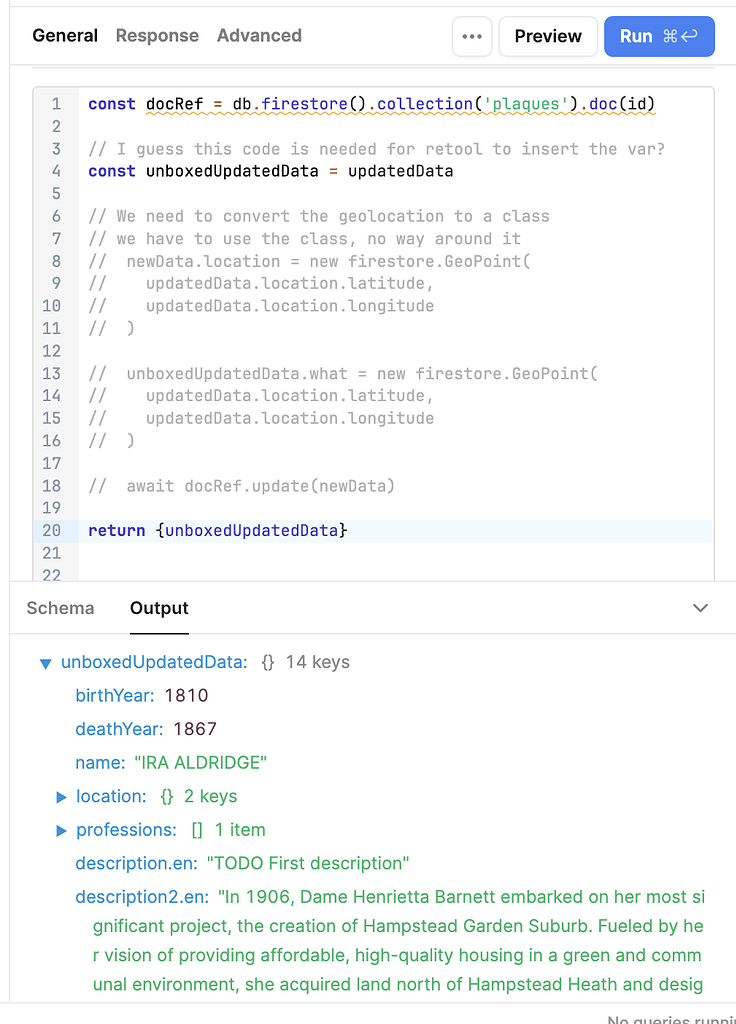The image size is (736, 1024).
Task: Select the General tab
Action: point(65,36)
